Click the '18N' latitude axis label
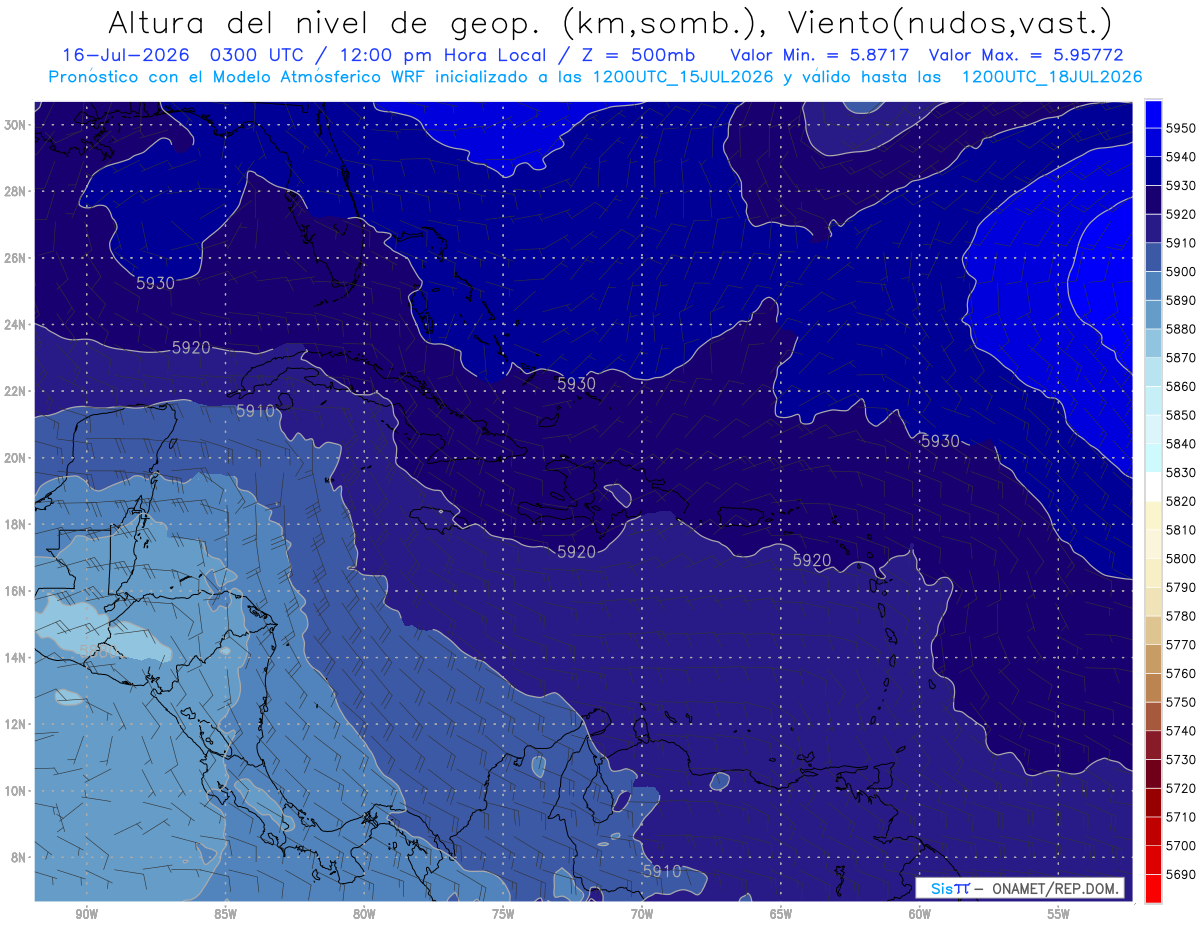The height and width of the screenshot is (927, 1200). tap(17, 524)
